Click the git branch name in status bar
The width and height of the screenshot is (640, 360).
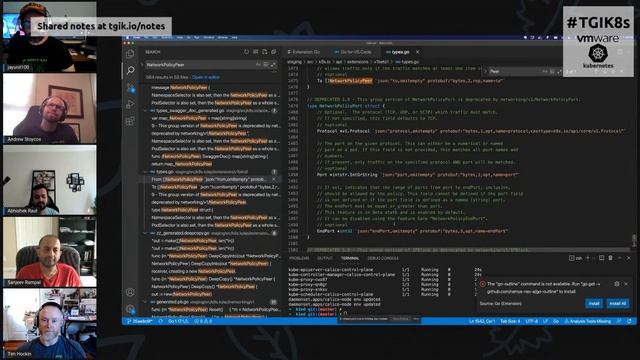pos(140,321)
